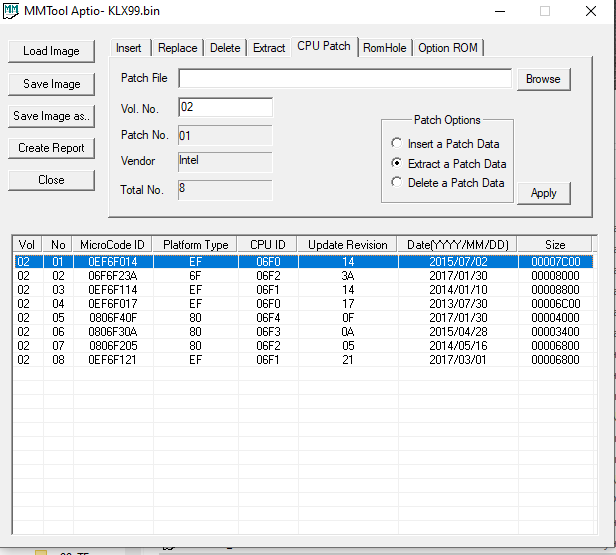Switch to the Extract tab

269,48
